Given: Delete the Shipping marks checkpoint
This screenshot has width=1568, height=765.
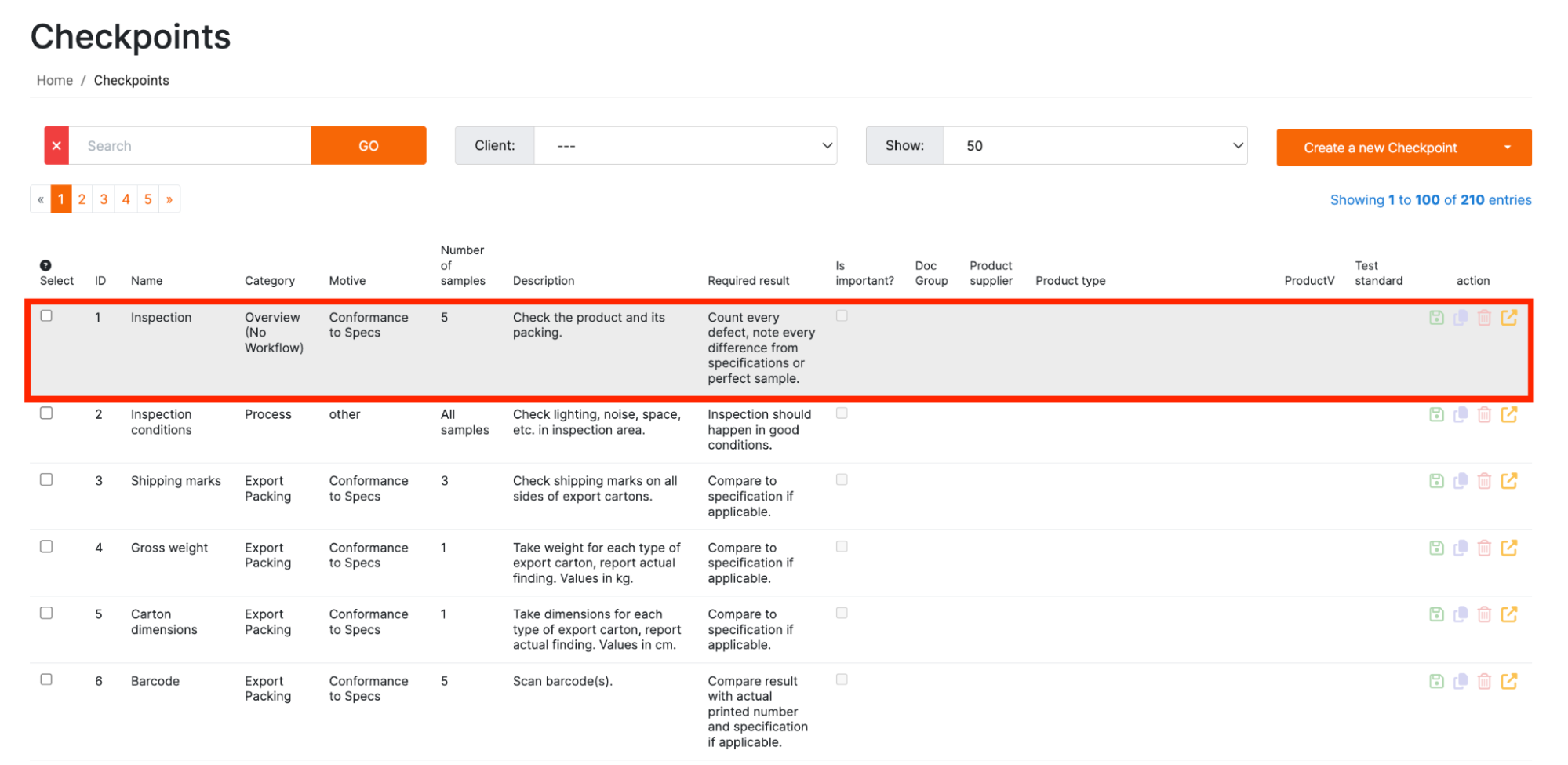Looking at the screenshot, I should point(1484,481).
